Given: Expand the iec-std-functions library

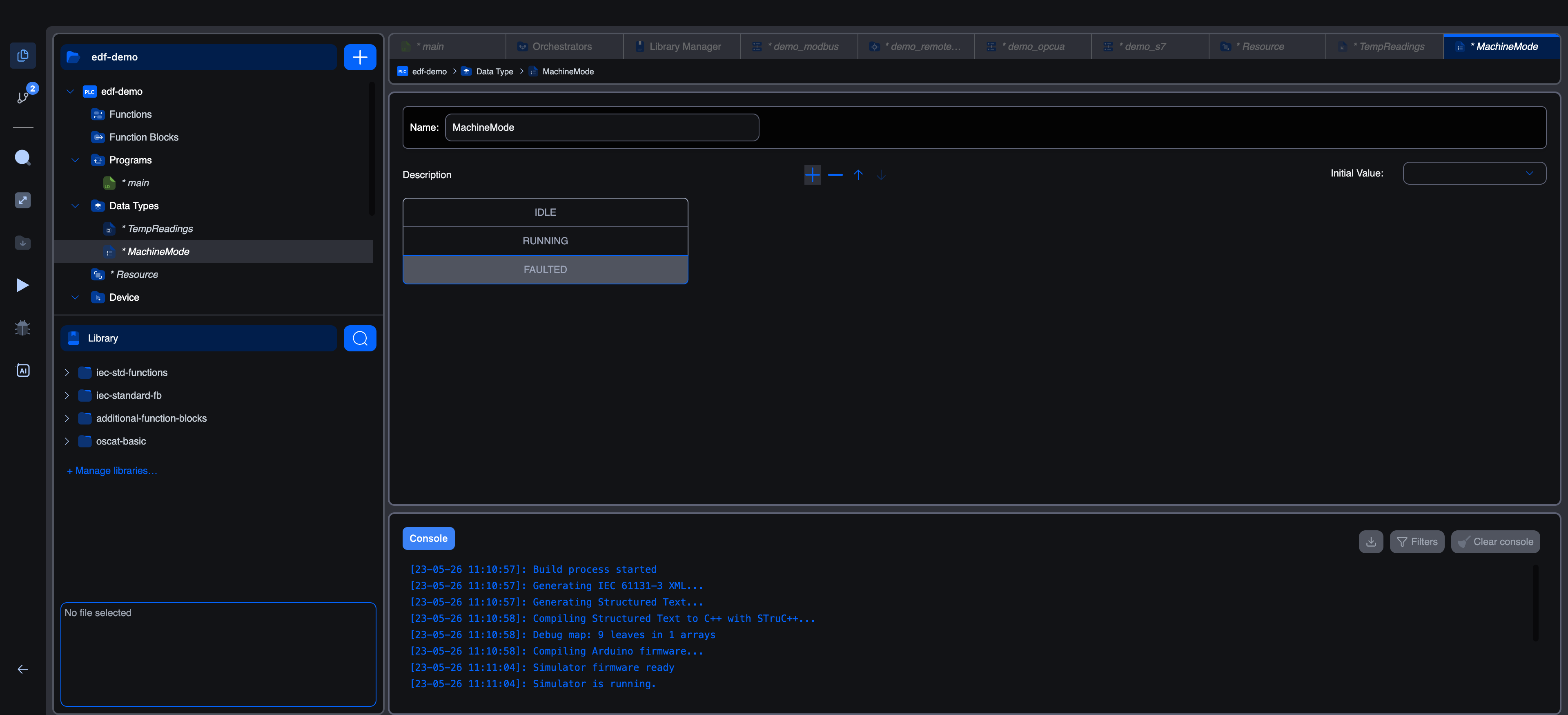Looking at the screenshot, I should 66,372.
